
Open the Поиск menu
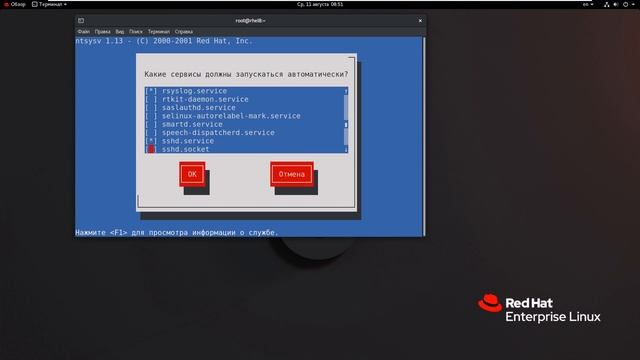136,31
